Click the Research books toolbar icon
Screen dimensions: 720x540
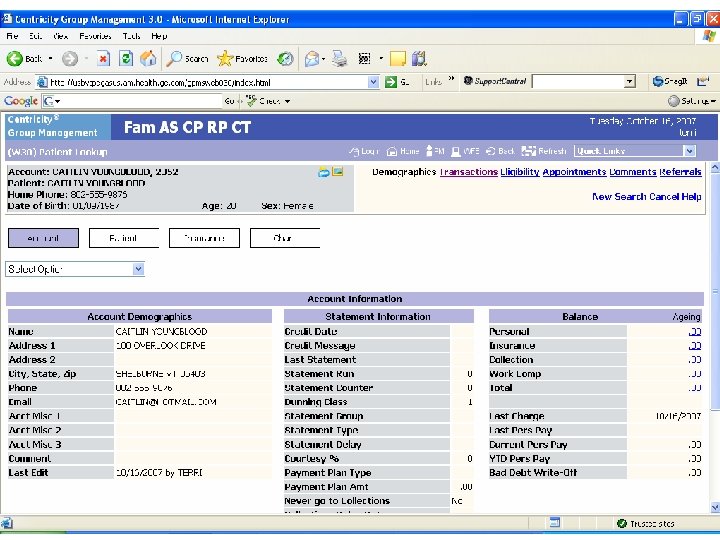click(419, 59)
